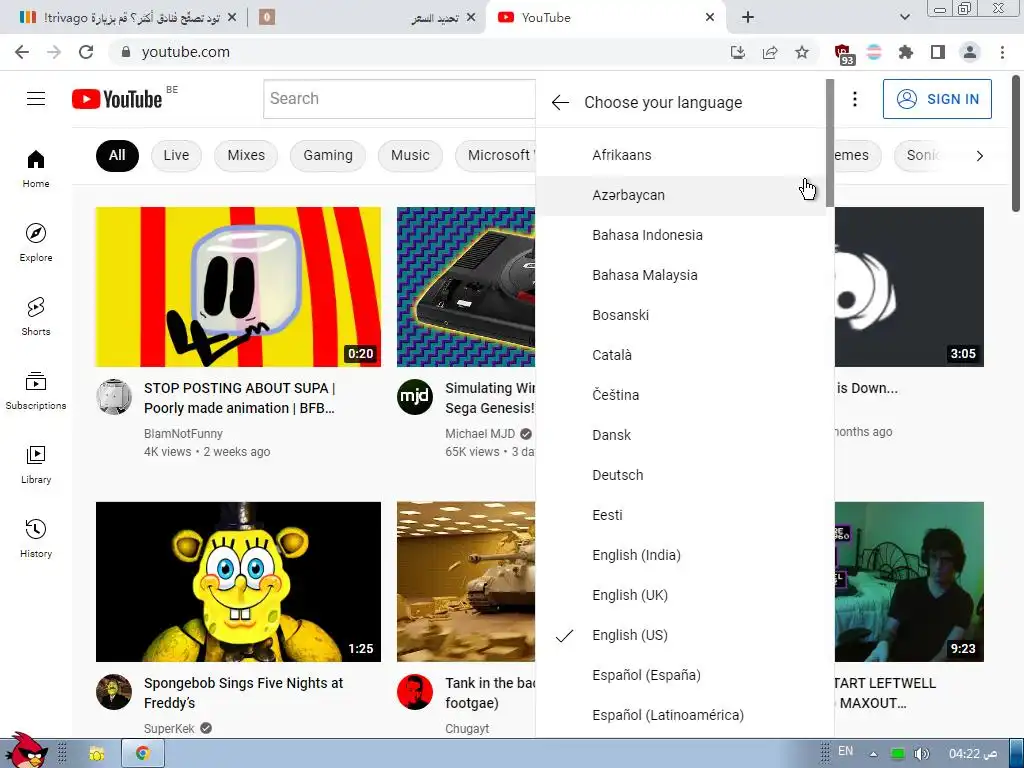Click the share page icon in the address bar
Screen dimensions: 1024x768
pos(770,52)
